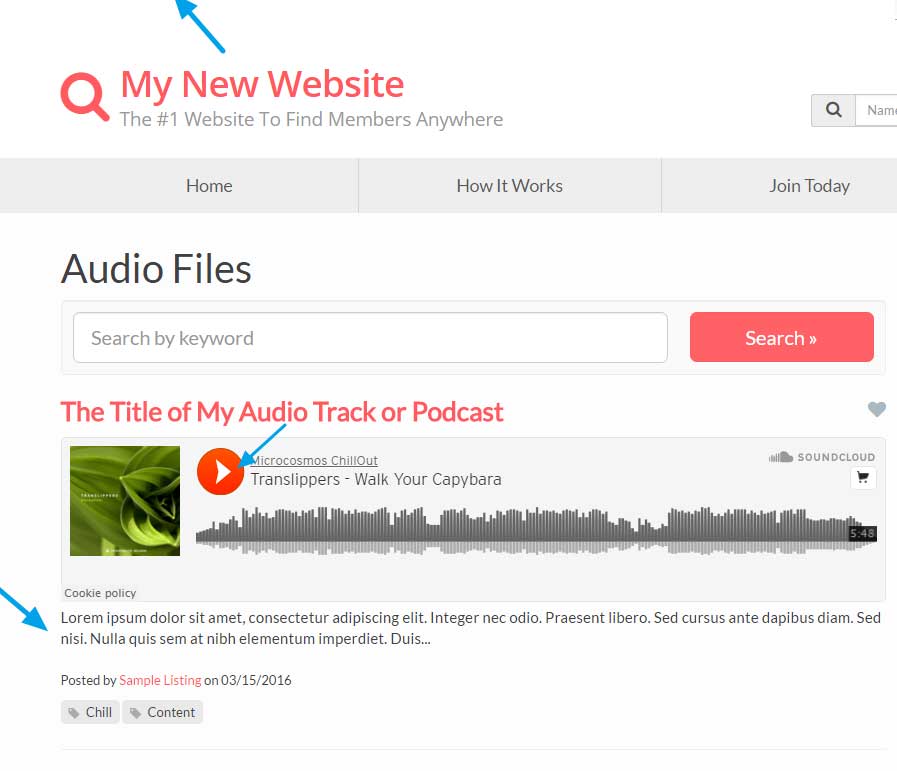Click the shopping cart buy icon
Viewport: 897px width, 771px height.
(x=863, y=477)
